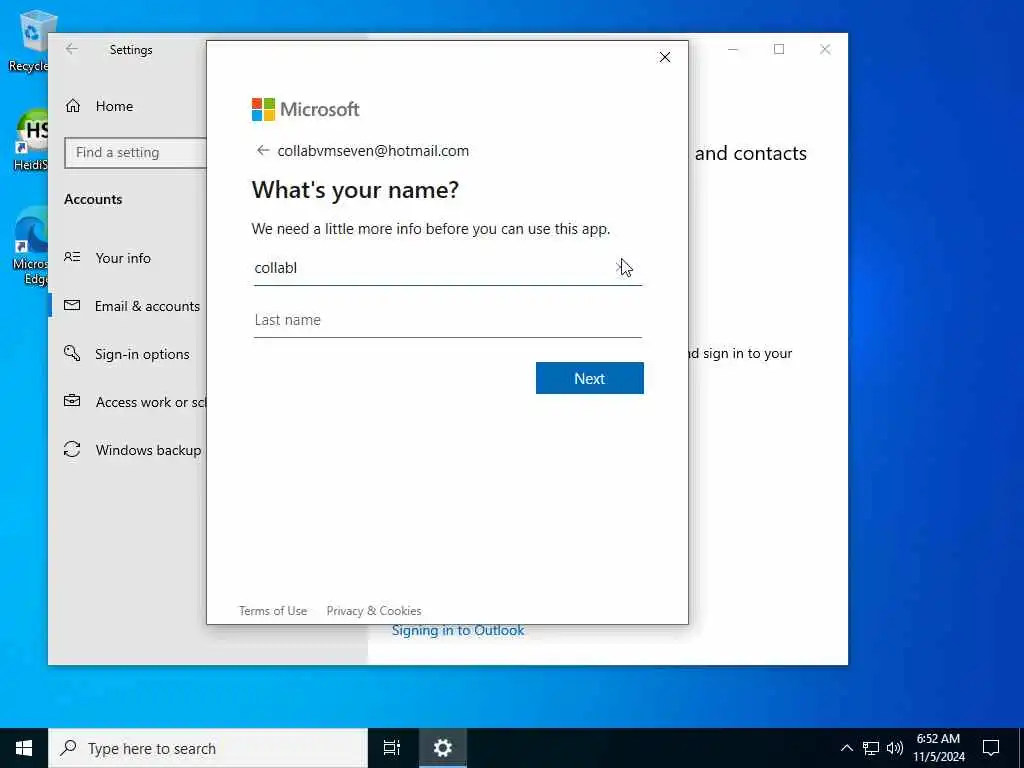Image resolution: width=1024 pixels, height=768 pixels.
Task: Go back using arrow beside collabvmseven@hotmail.com
Action: pos(263,151)
